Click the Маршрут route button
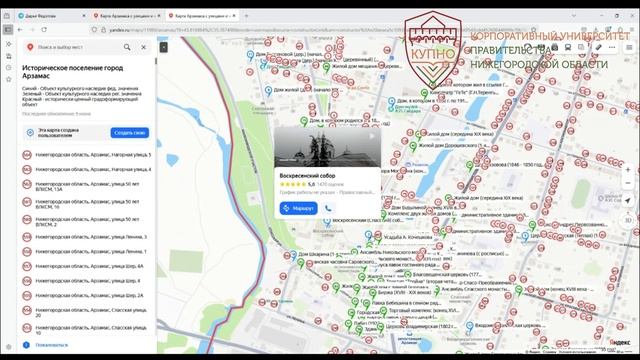 (x=298, y=209)
